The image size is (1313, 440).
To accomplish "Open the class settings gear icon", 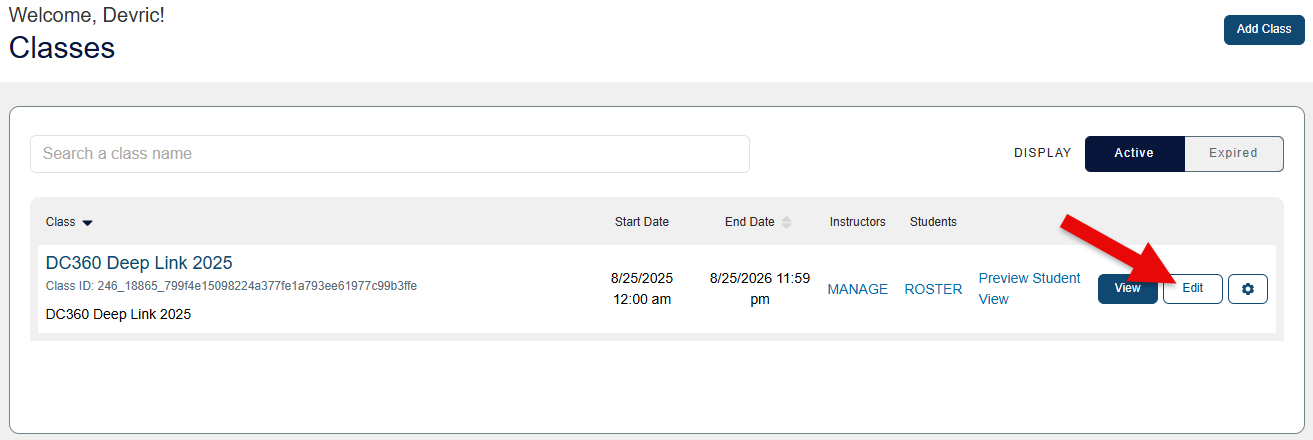I will (x=1247, y=289).
